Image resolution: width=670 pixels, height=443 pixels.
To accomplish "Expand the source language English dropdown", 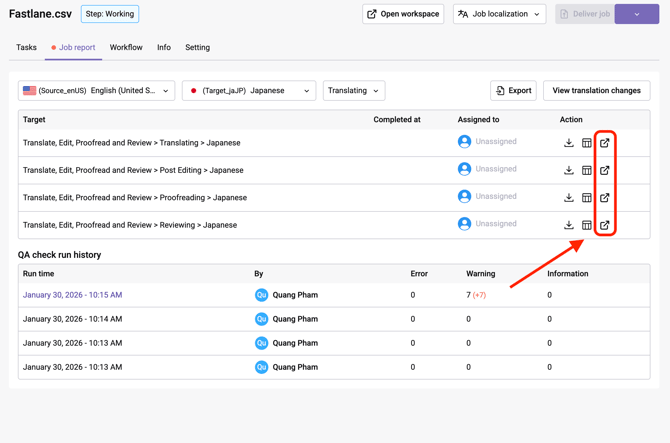I will pos(96,91).
